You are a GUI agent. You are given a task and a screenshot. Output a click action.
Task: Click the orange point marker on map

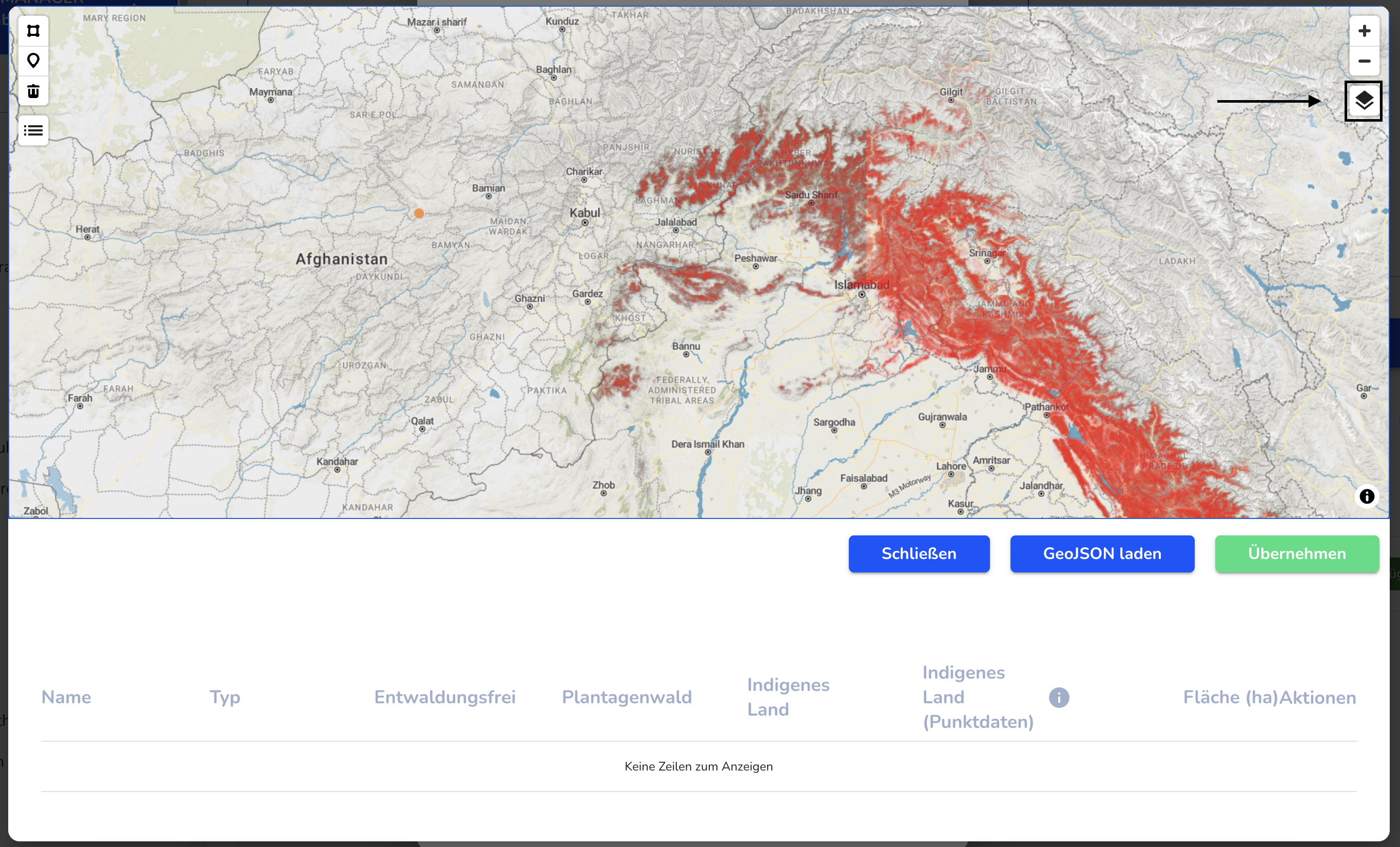coord(419,213)
